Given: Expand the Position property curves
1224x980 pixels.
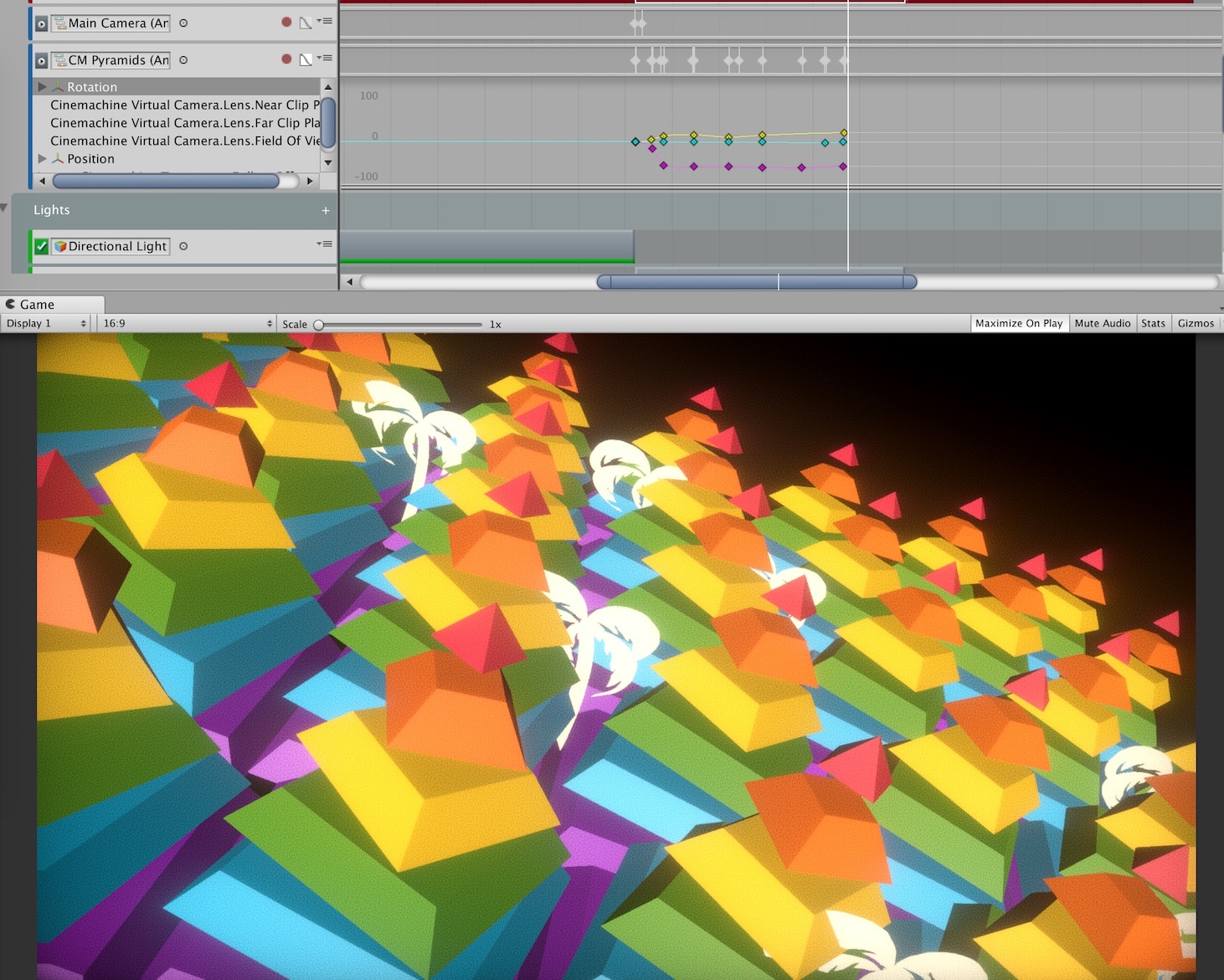Looking at the screenshot, I should point(42,158).
